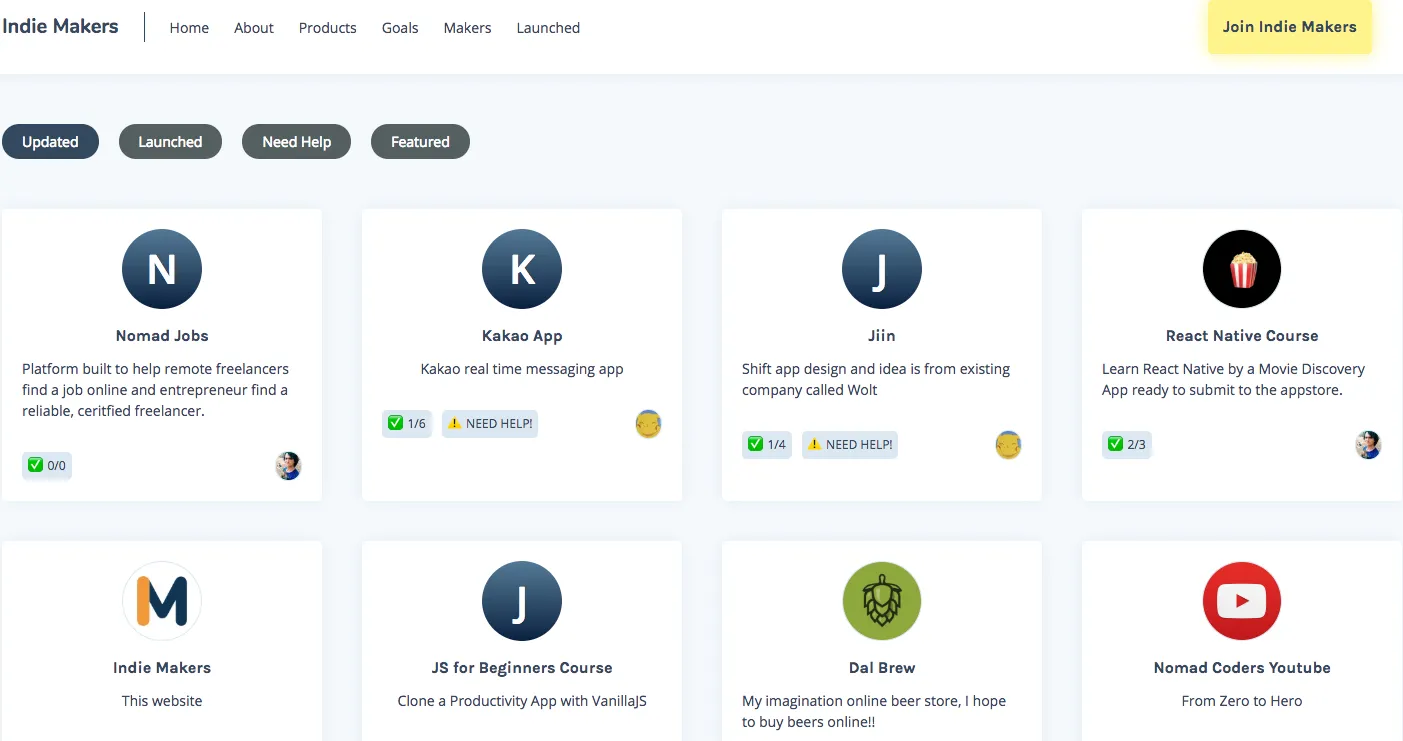Go to the Goals navigation link

coord(400,28)
